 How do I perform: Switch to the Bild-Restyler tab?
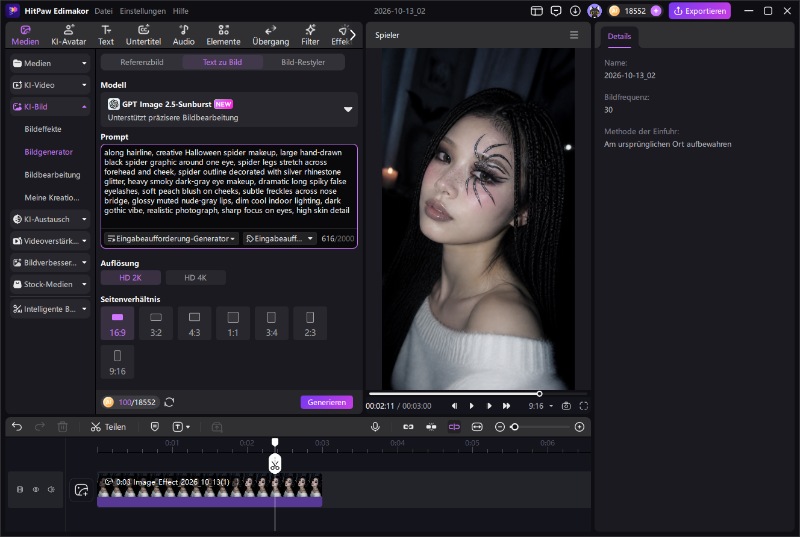click(x=303, y=62)
